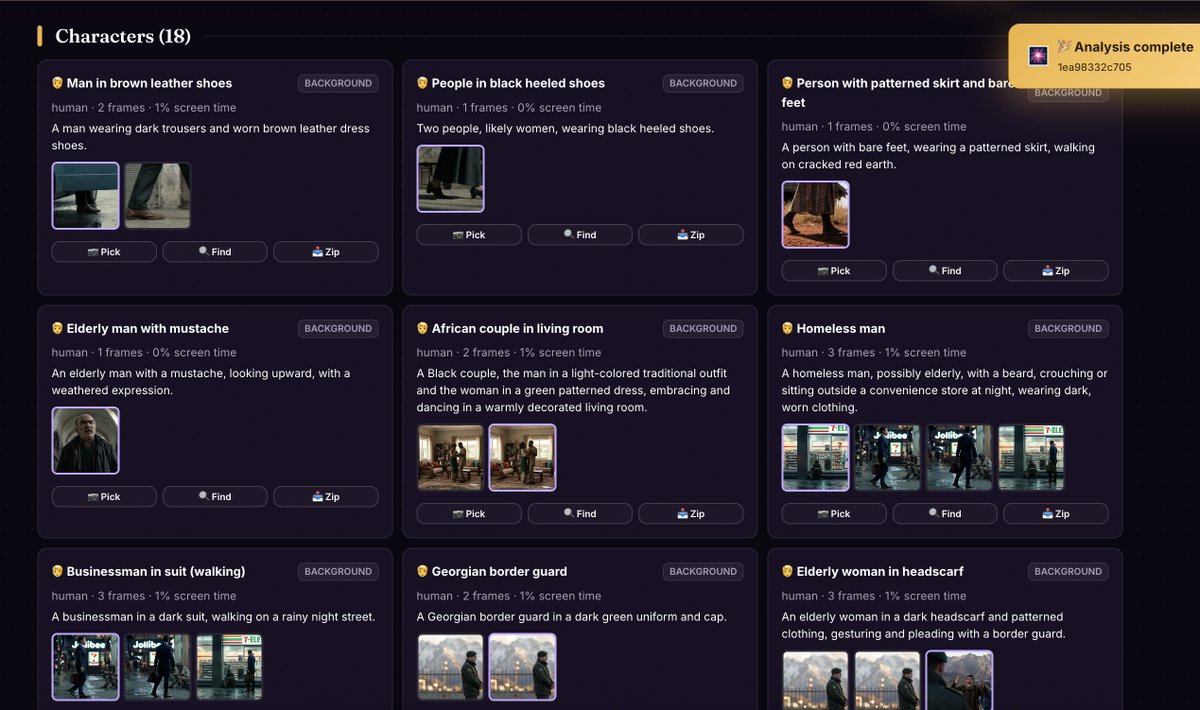Click face icon beside Businessman in suit (walking)

coord(58,571)
